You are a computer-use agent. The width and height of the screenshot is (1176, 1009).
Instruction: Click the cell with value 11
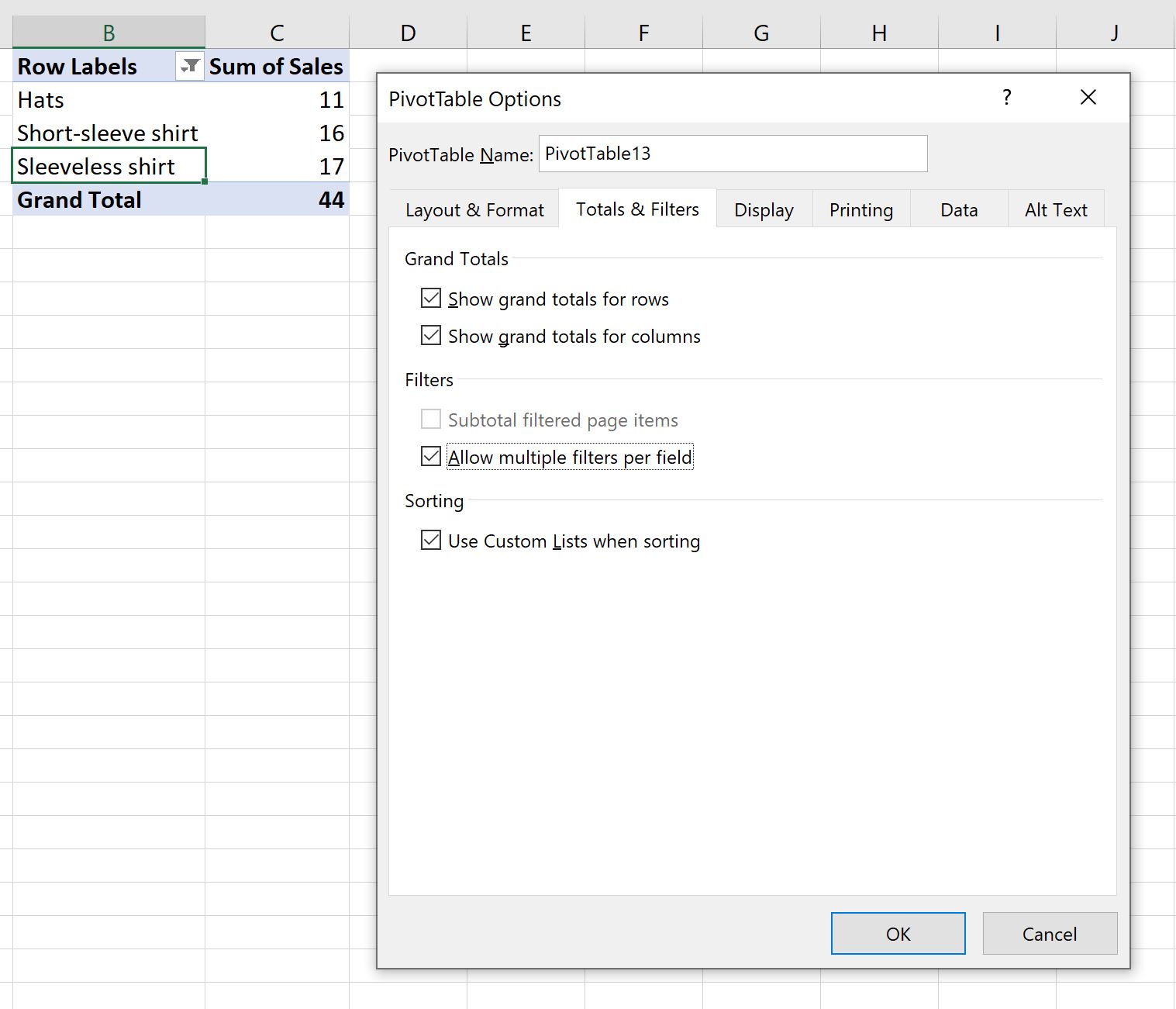(277, 99)
